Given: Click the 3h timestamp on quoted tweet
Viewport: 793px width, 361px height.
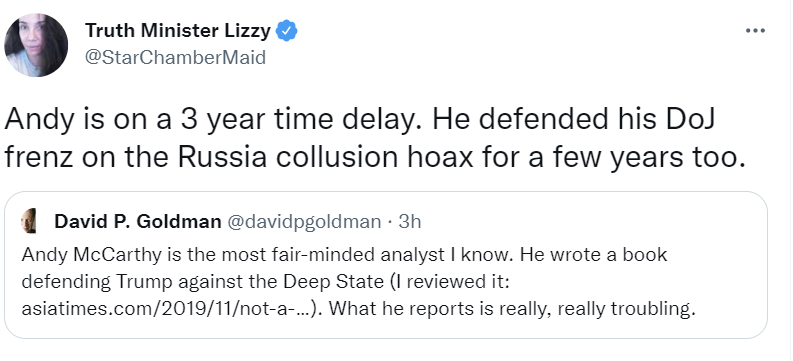Looking at the screenshot, I should [x=409, y=221].
